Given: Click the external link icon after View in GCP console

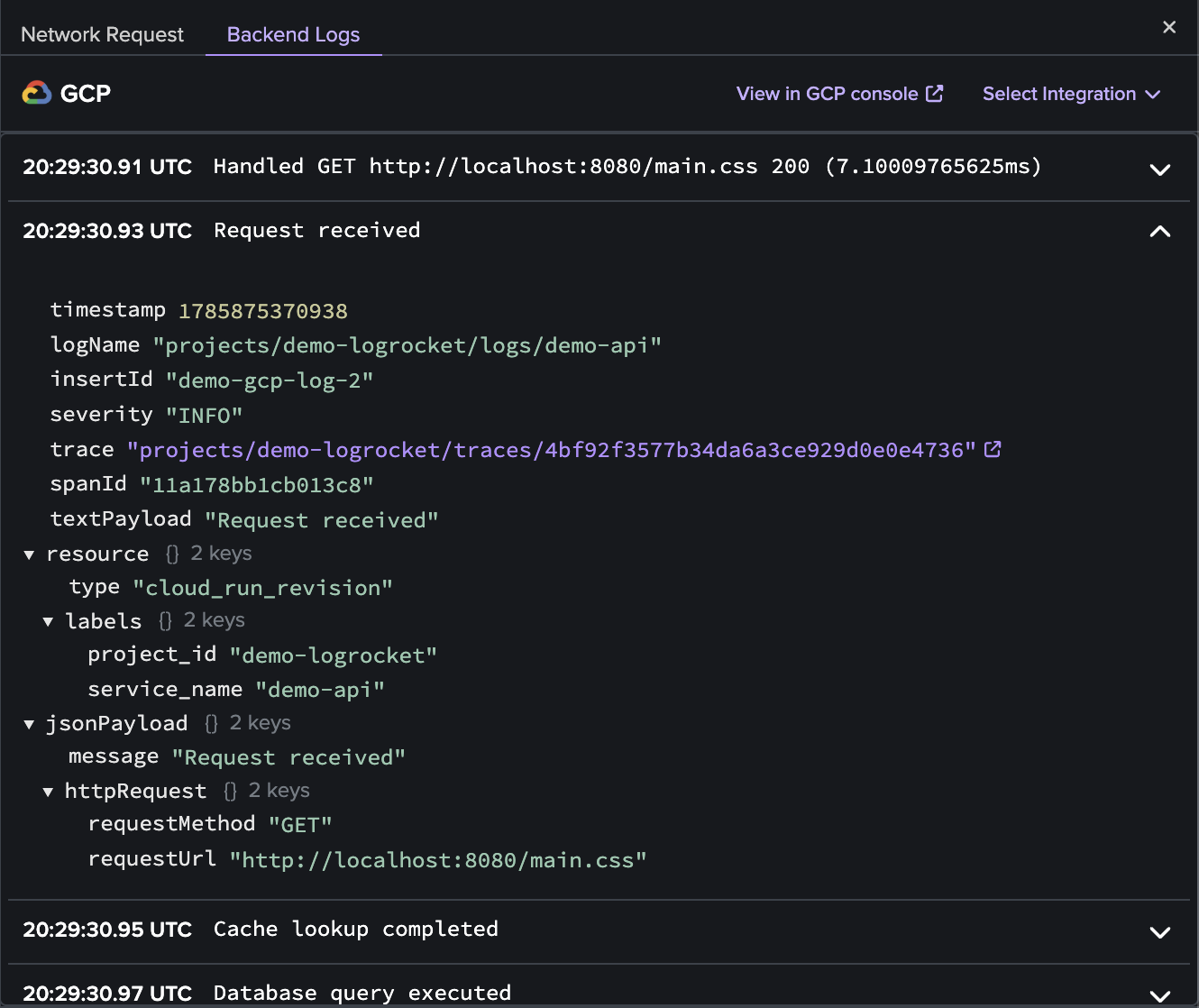Looking at the screenshot, I should (935, 93).
